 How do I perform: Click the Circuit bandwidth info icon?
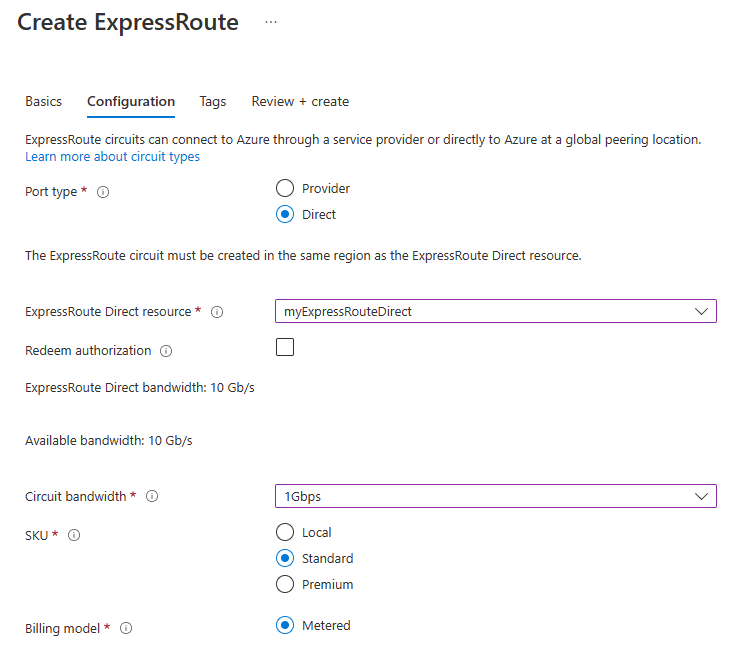click(153, 497)
